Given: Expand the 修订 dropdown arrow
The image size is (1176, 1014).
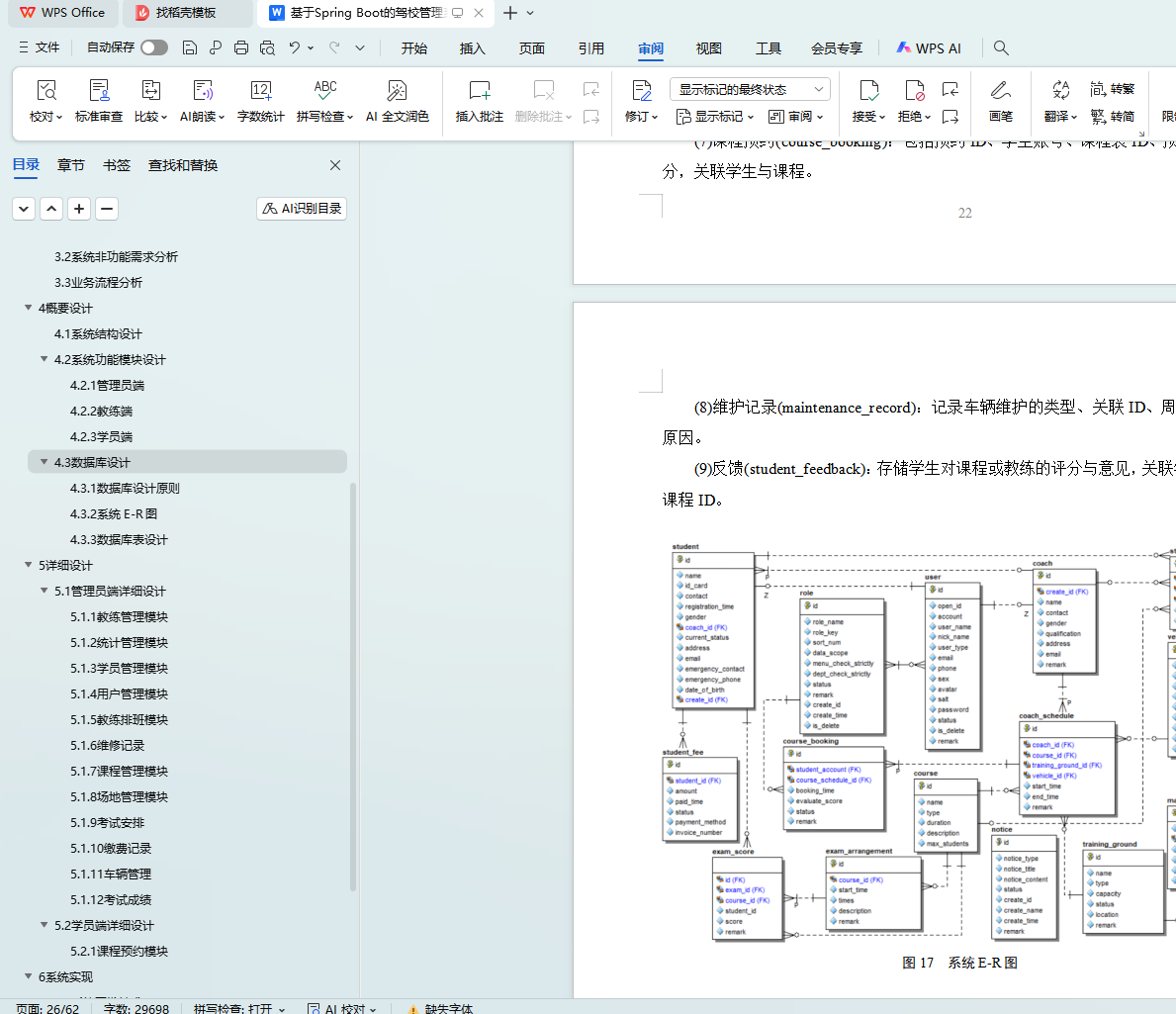Looking at the screenshot, I should (655, 117).
